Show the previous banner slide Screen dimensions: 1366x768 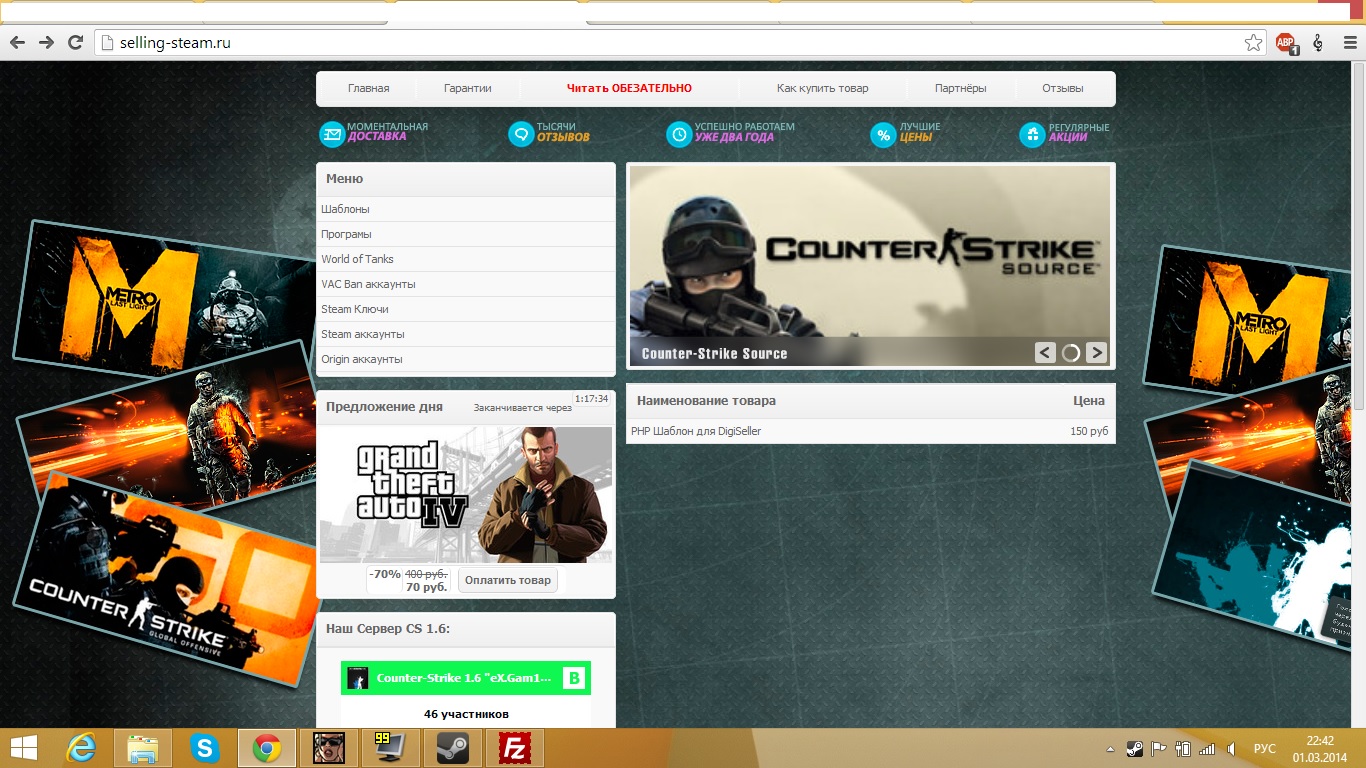(x=1045, y=352)
